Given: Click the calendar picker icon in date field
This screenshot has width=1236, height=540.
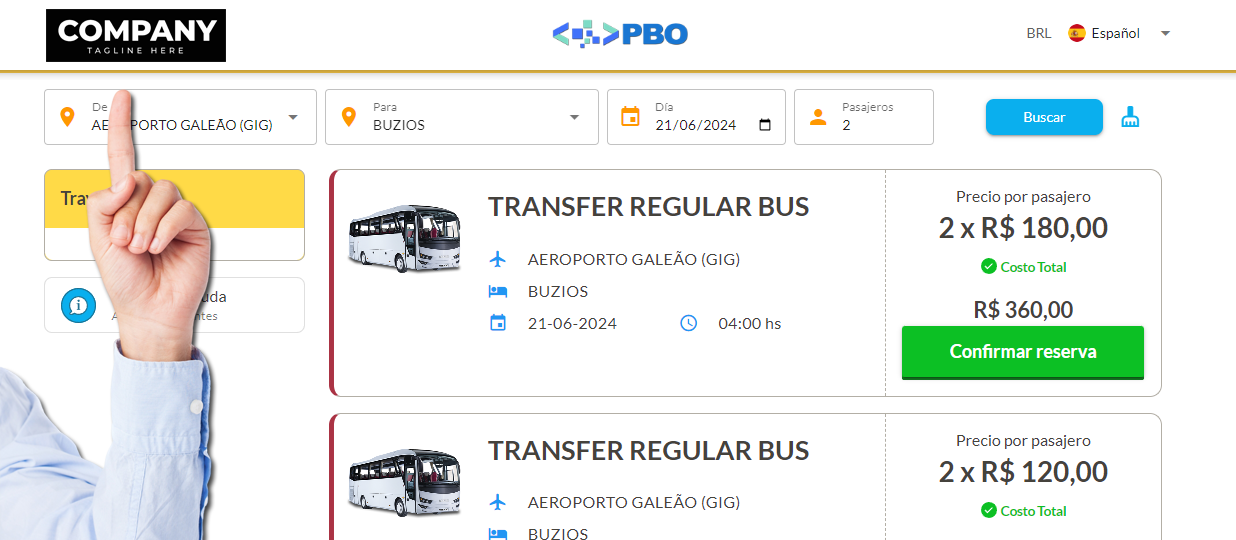Looking at the screenshot, I should pyautogui.click(x=765, y=125).
